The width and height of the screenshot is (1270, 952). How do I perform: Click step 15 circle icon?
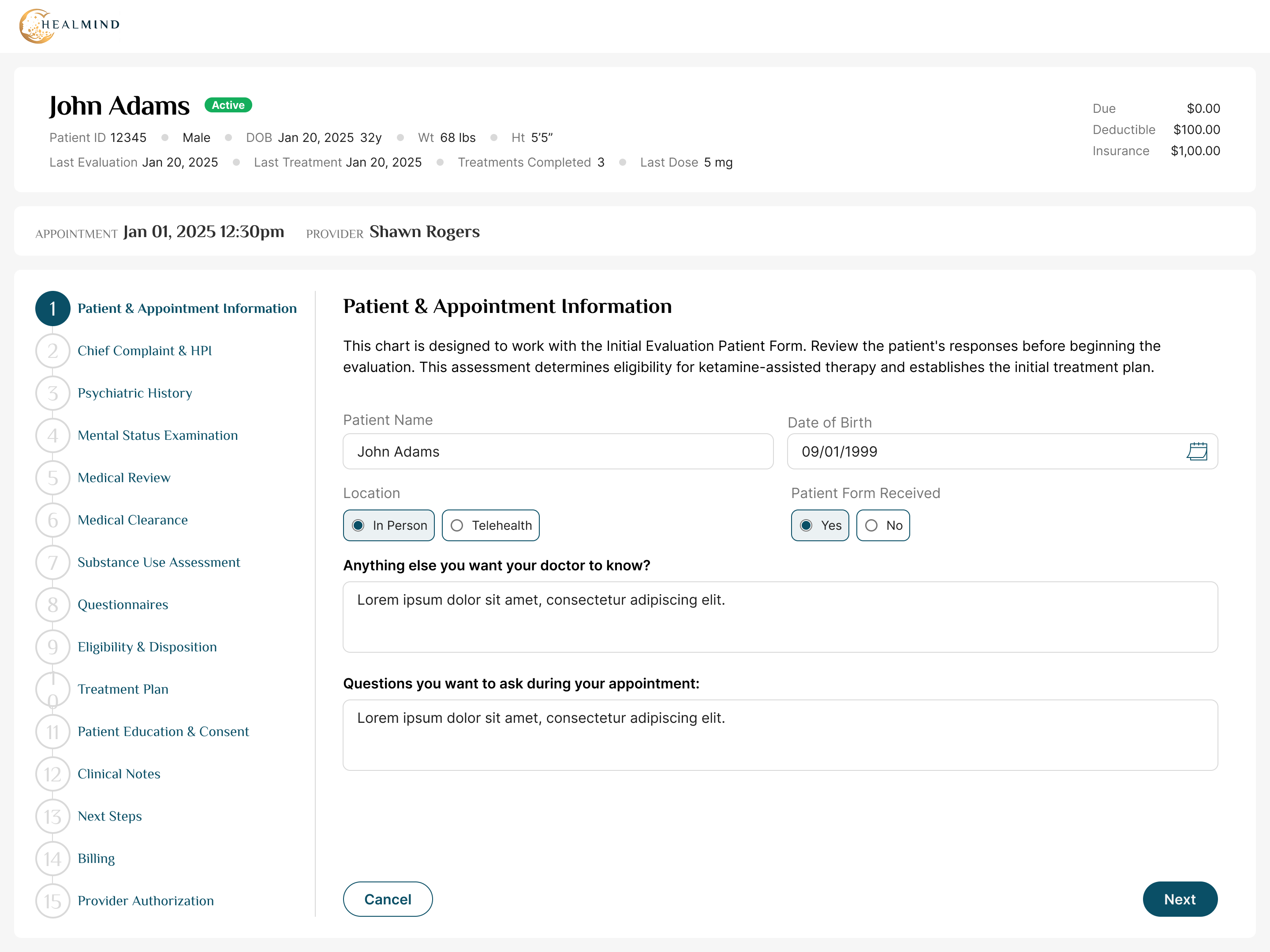coord(53,901)
